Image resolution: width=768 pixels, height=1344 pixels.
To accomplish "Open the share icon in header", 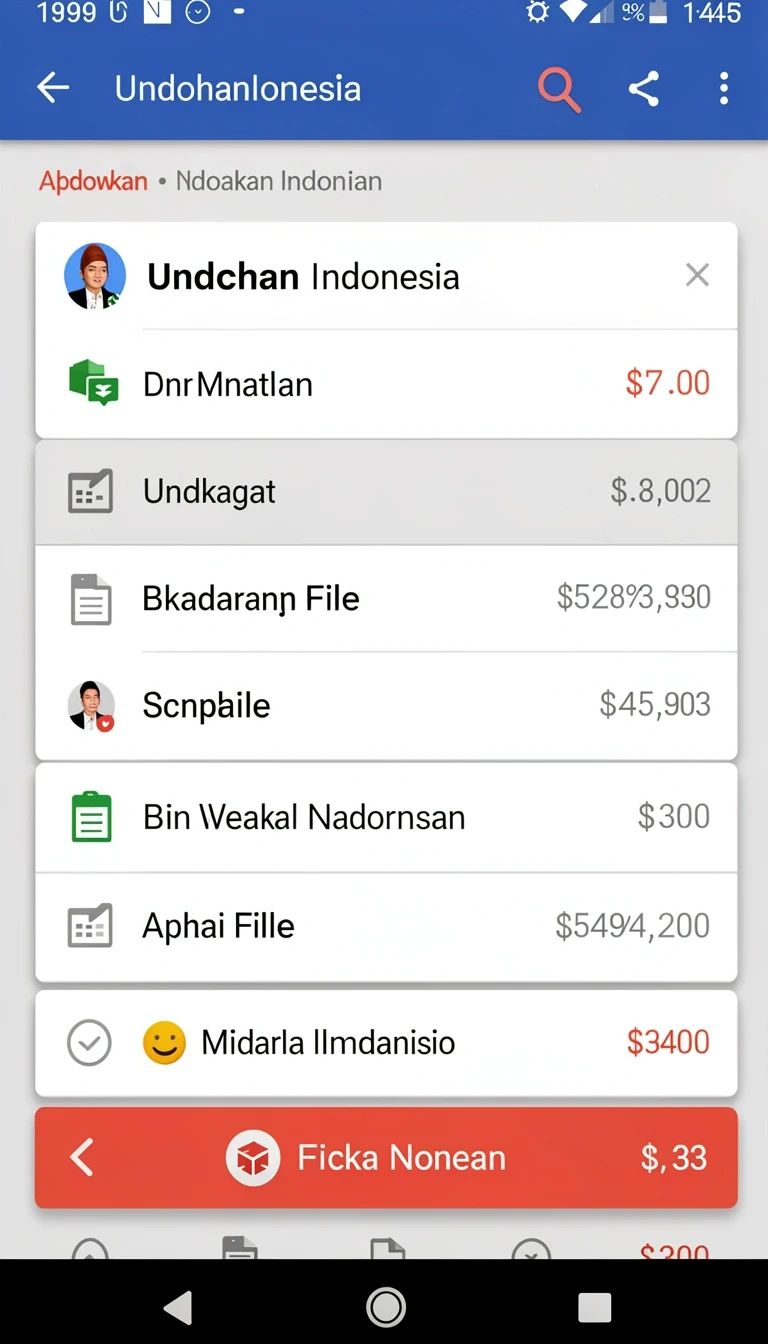I will [644, 89].
